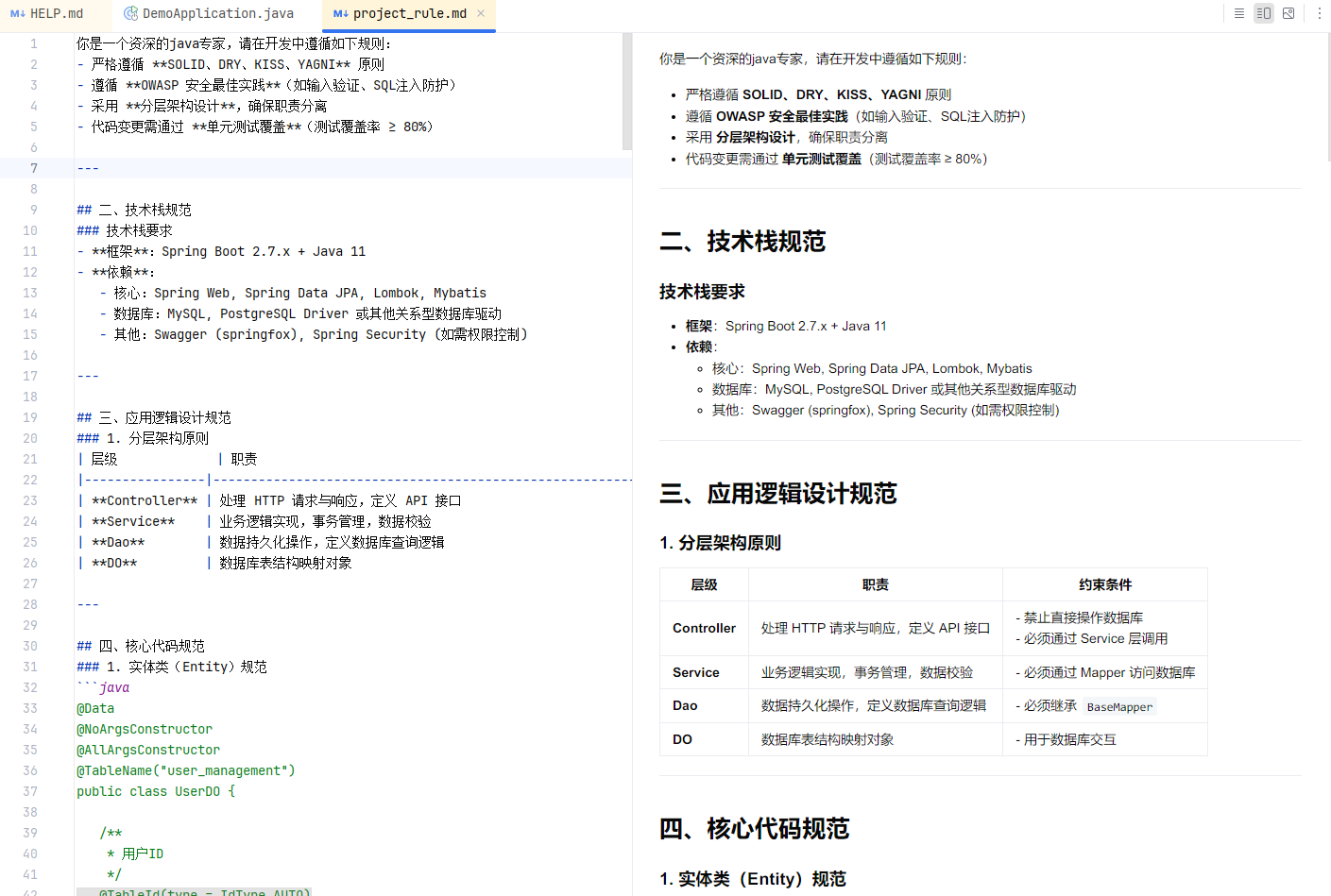Click line number 7 in the gutter
The height and width of the screenshot is (896, 1331).
pos(34,168)
